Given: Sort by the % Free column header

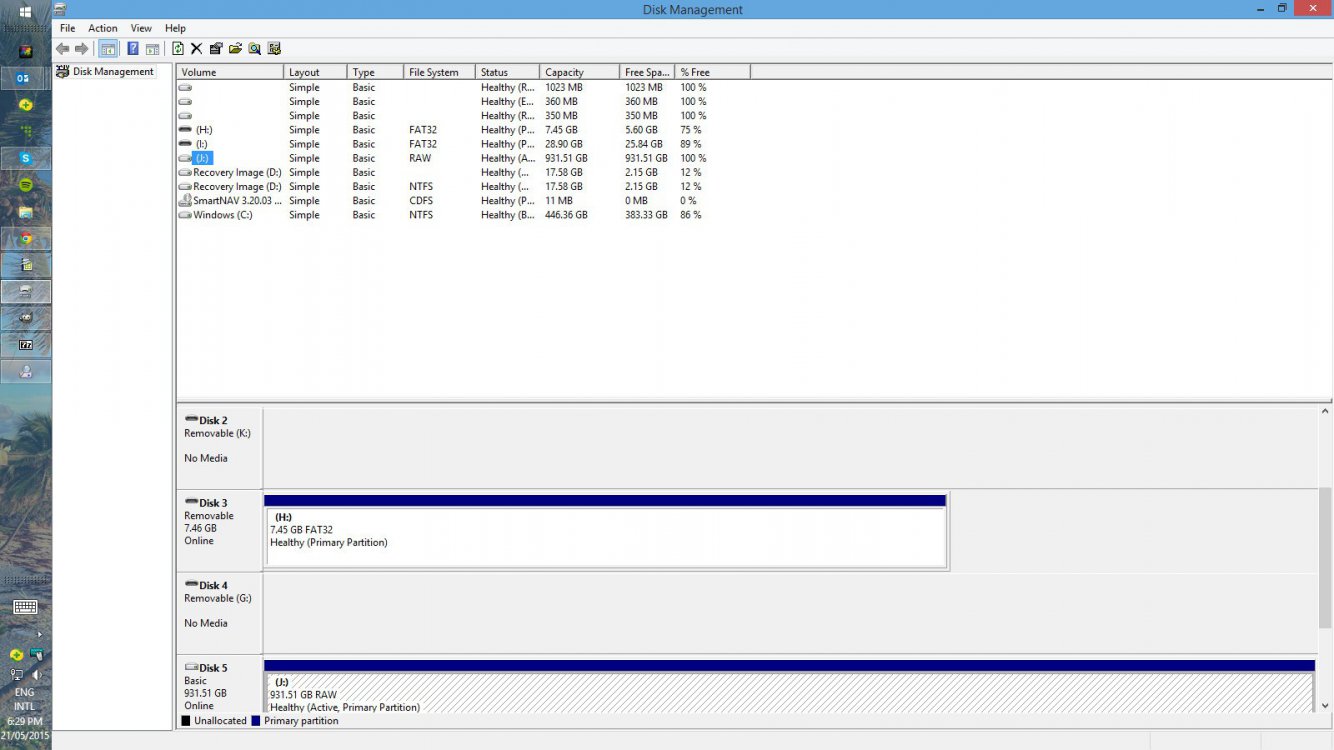Looking at the screenshot, I should pos(712,72).
